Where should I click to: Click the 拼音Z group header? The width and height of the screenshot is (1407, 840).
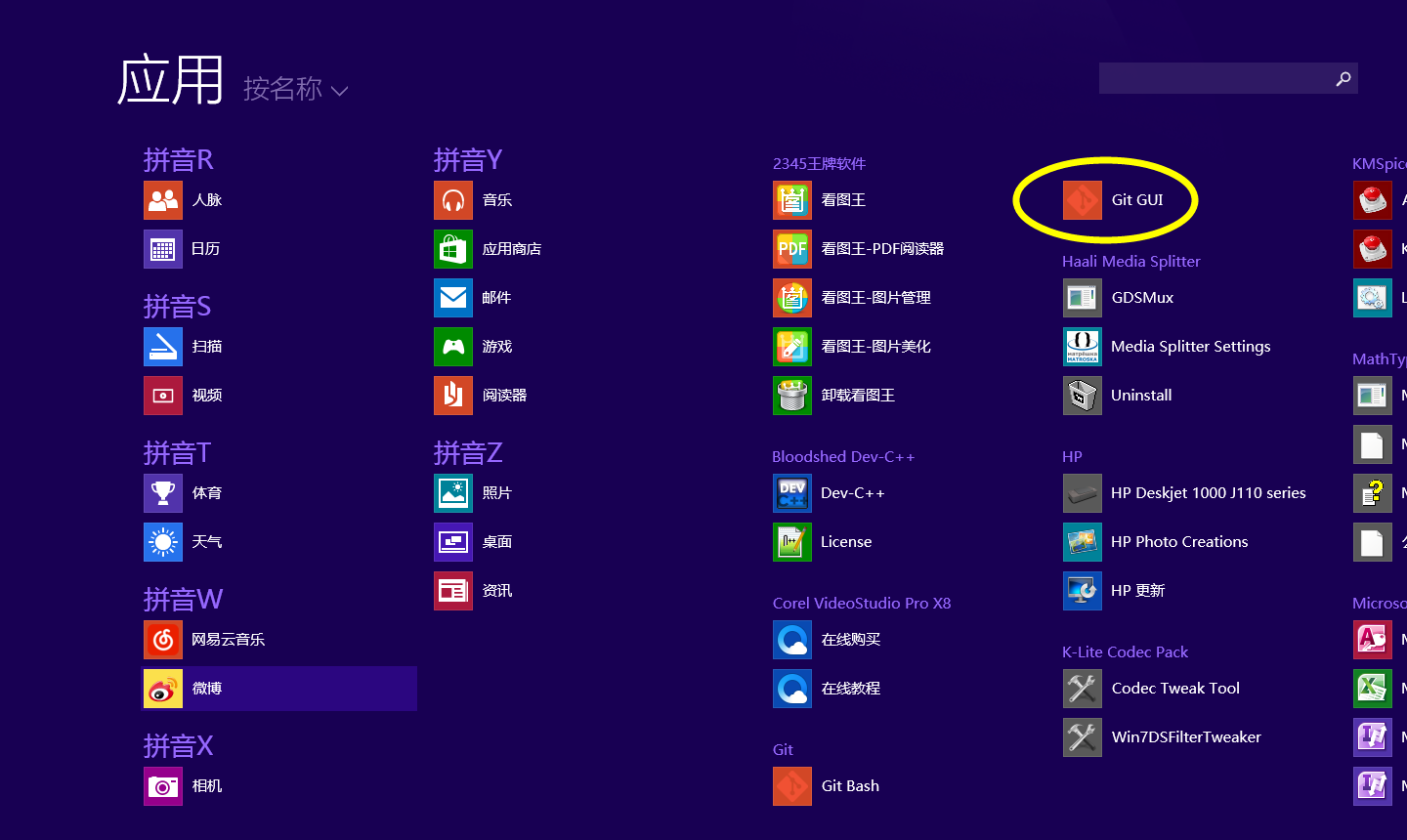coord(468,452)
